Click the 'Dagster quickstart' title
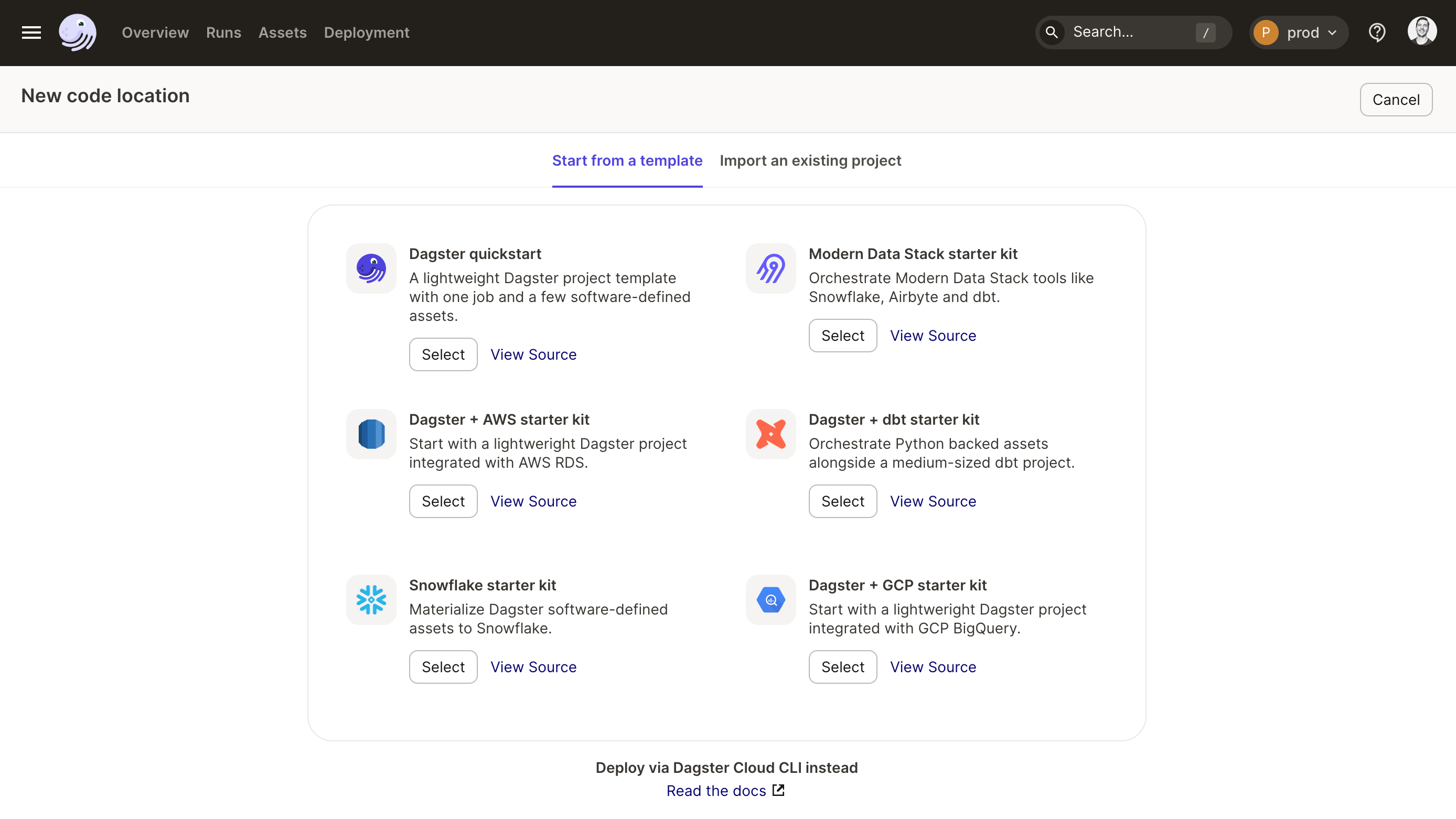Screen dimensions: 1456x819 coord(475,254)
